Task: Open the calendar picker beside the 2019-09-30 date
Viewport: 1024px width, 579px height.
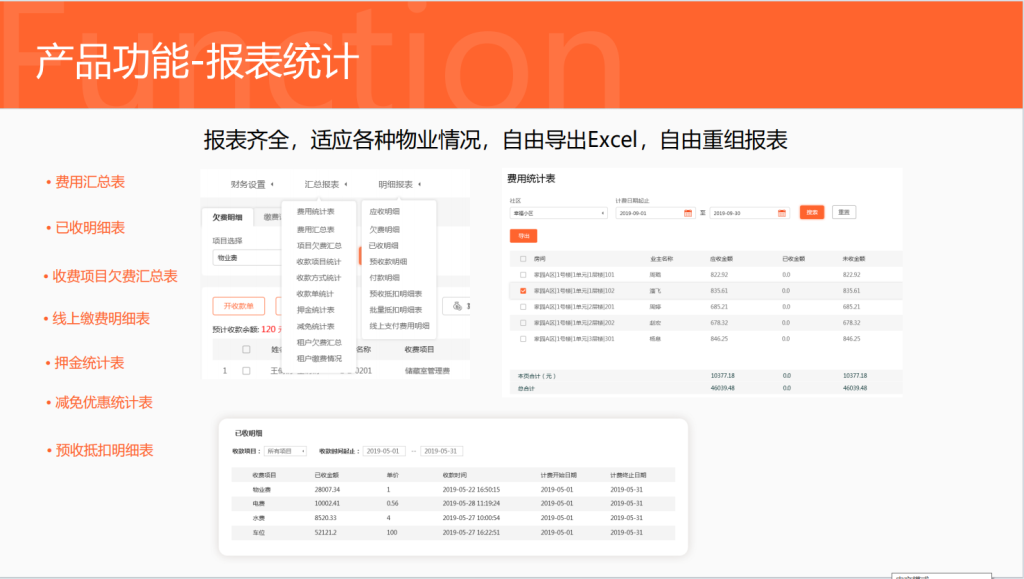Action: coord(780,212)
